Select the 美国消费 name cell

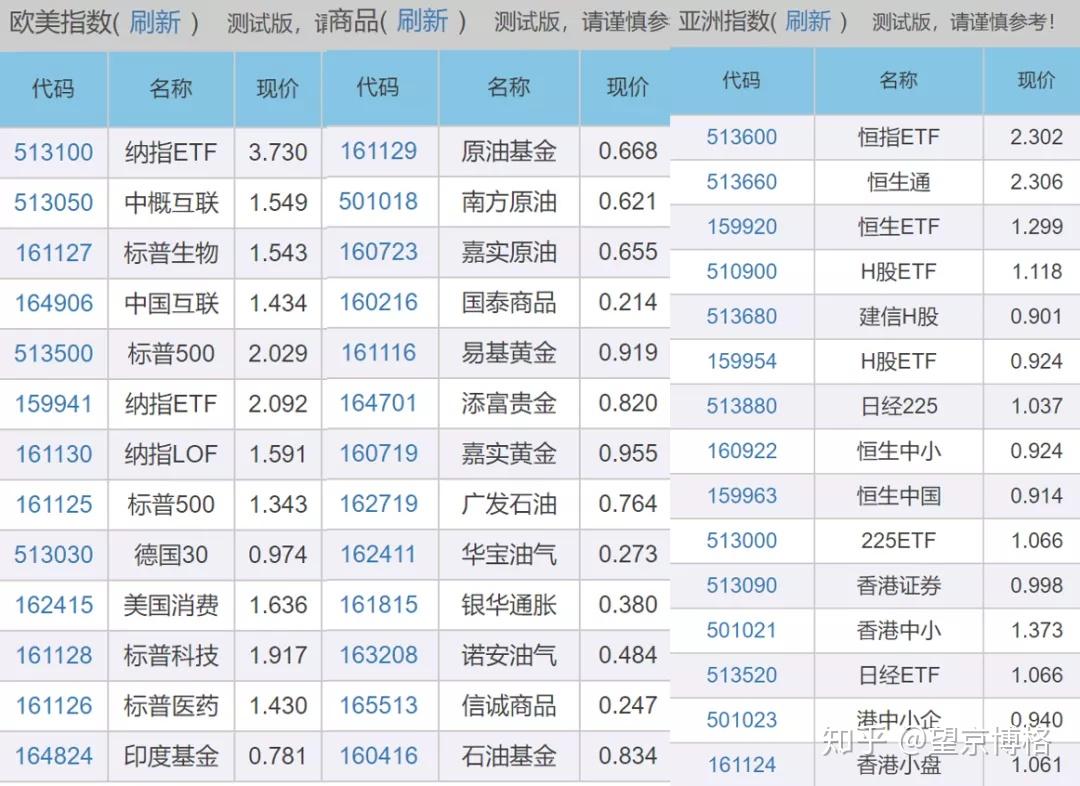172,605
